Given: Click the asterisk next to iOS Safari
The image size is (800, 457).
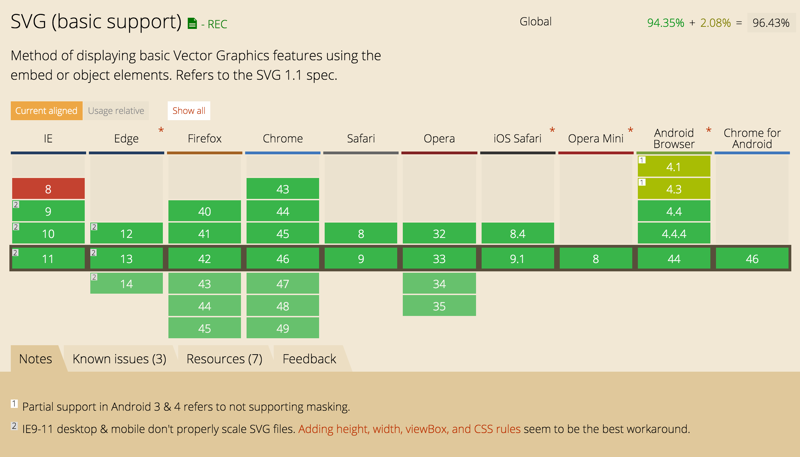Looking at the screenshot, I should coord(552,130).
